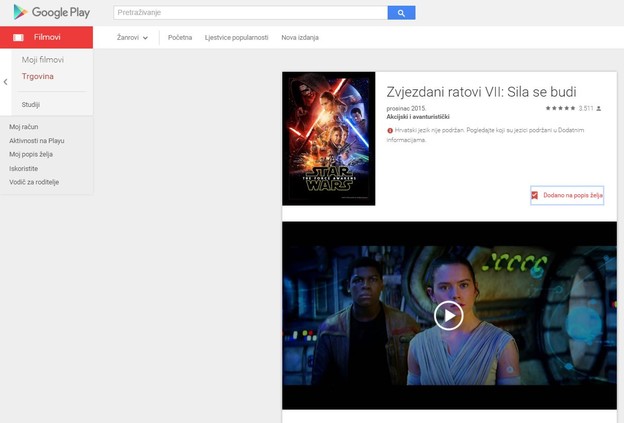The width and height of the screenshot is (624, 423).
Task: Click the Hrvatski jezik nije podržan notice
Action: pyautogui.click(x=486, y=135)
